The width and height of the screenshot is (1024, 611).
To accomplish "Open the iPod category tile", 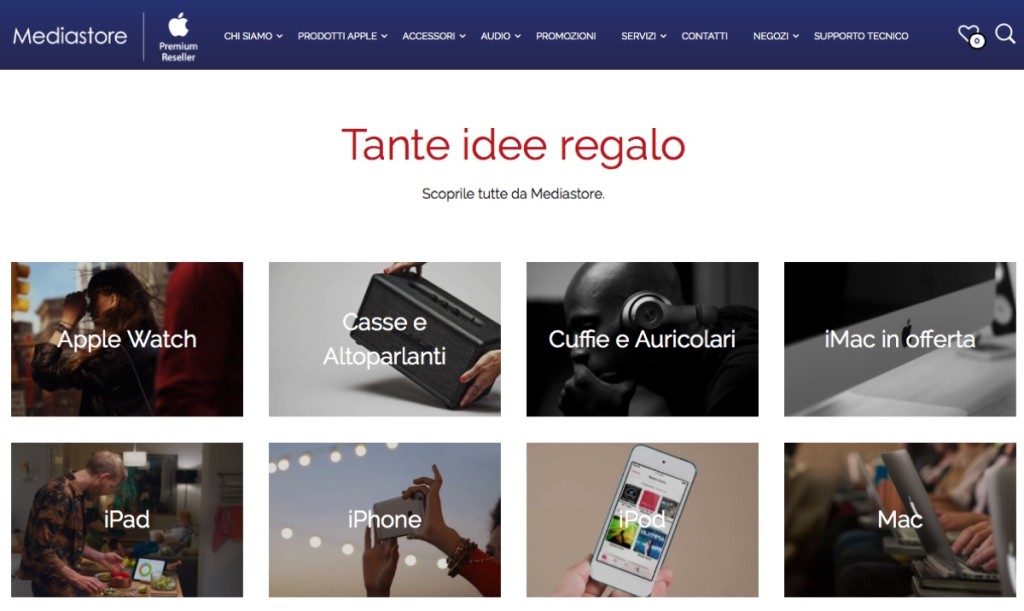I will point(643,520).
